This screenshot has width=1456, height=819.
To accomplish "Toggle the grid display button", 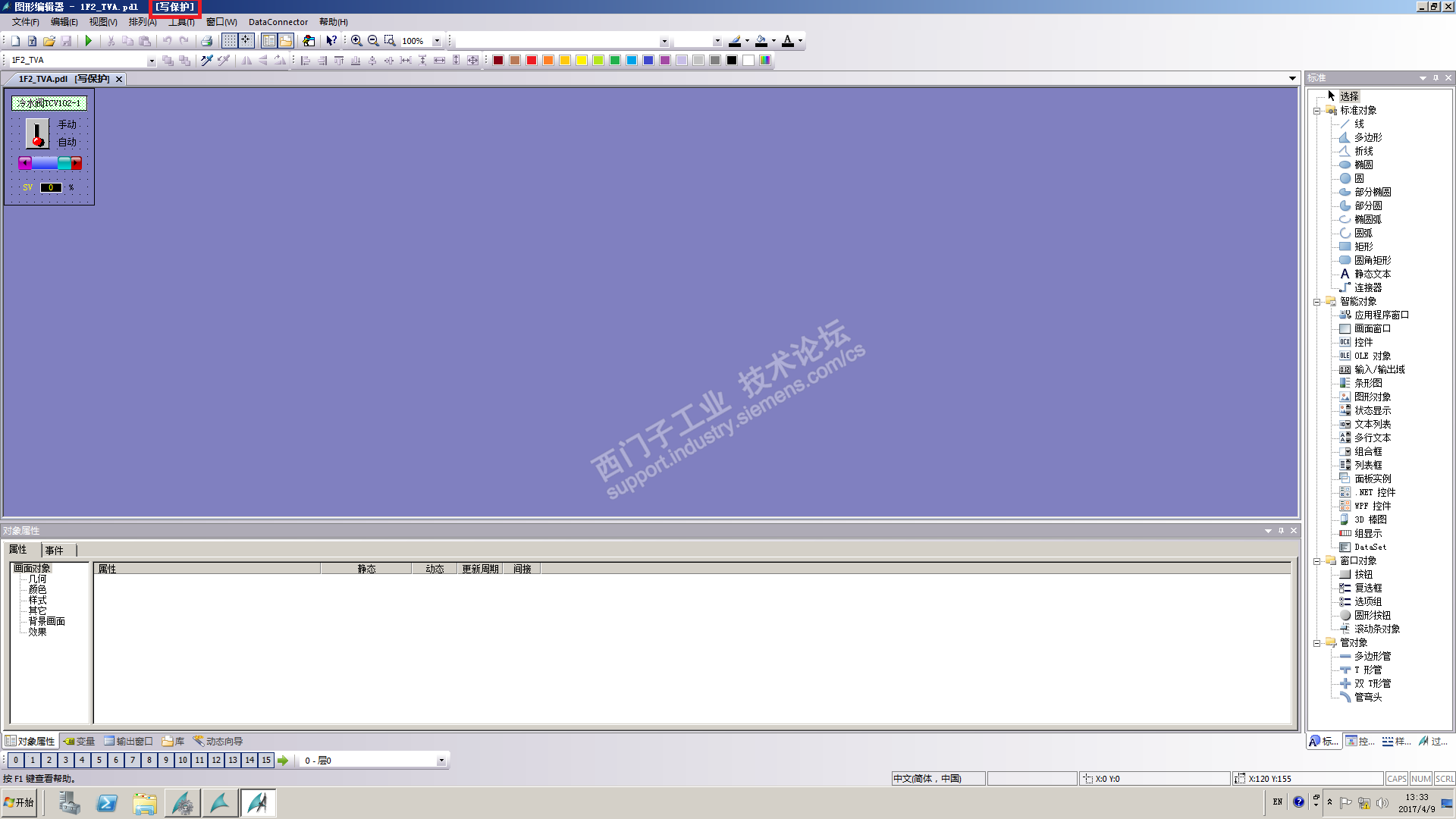I will tap(229, 41).
